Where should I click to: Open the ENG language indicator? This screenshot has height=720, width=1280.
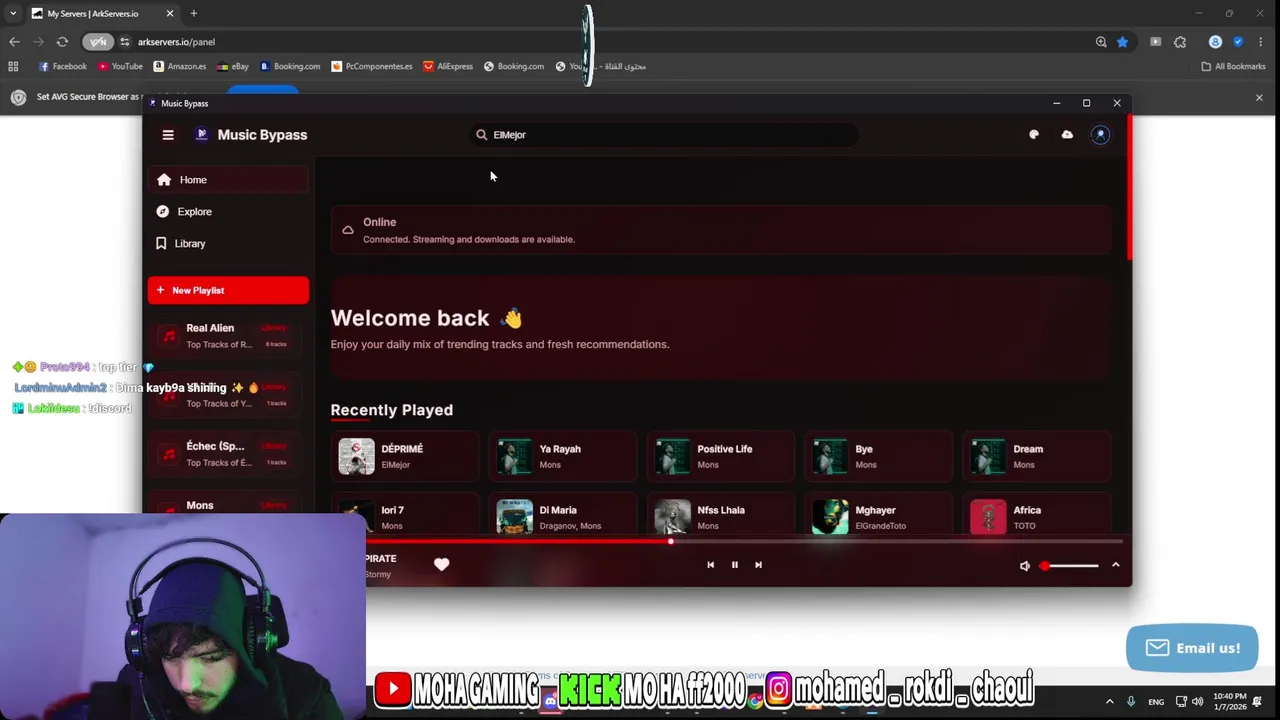point(1156,702)
